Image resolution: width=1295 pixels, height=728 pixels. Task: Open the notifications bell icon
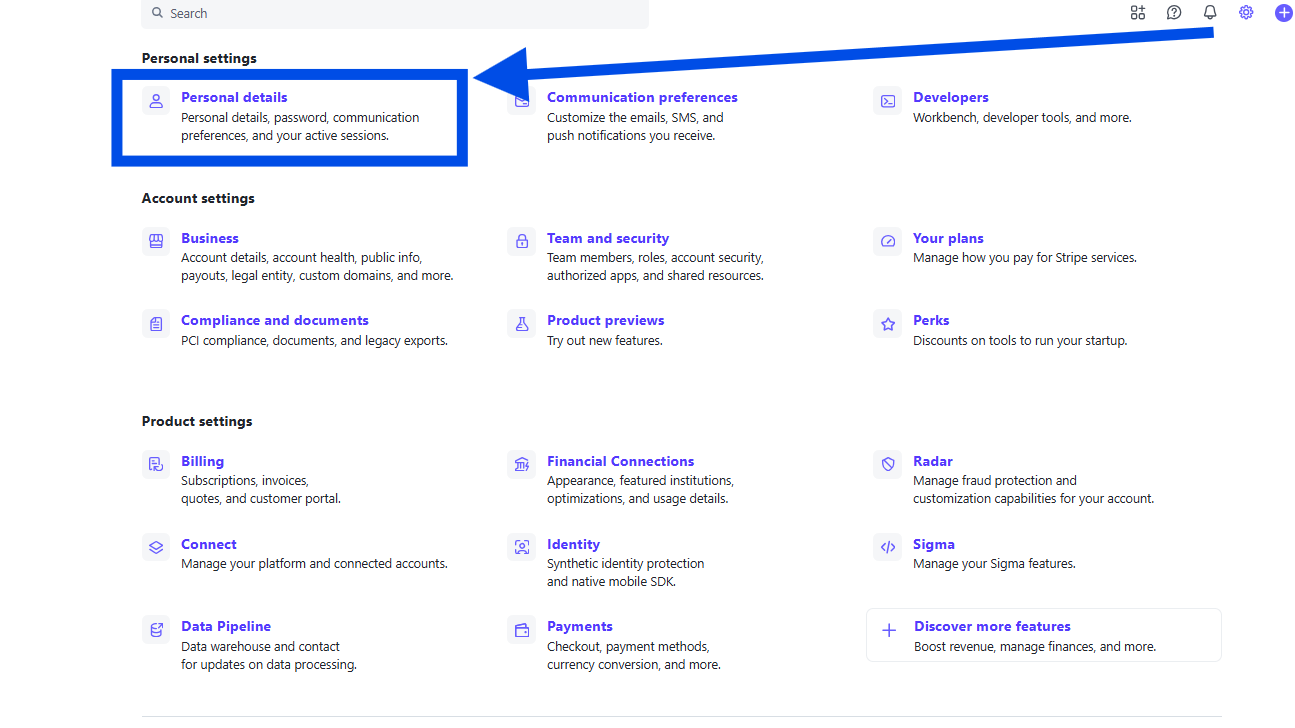pos(1210,13)
